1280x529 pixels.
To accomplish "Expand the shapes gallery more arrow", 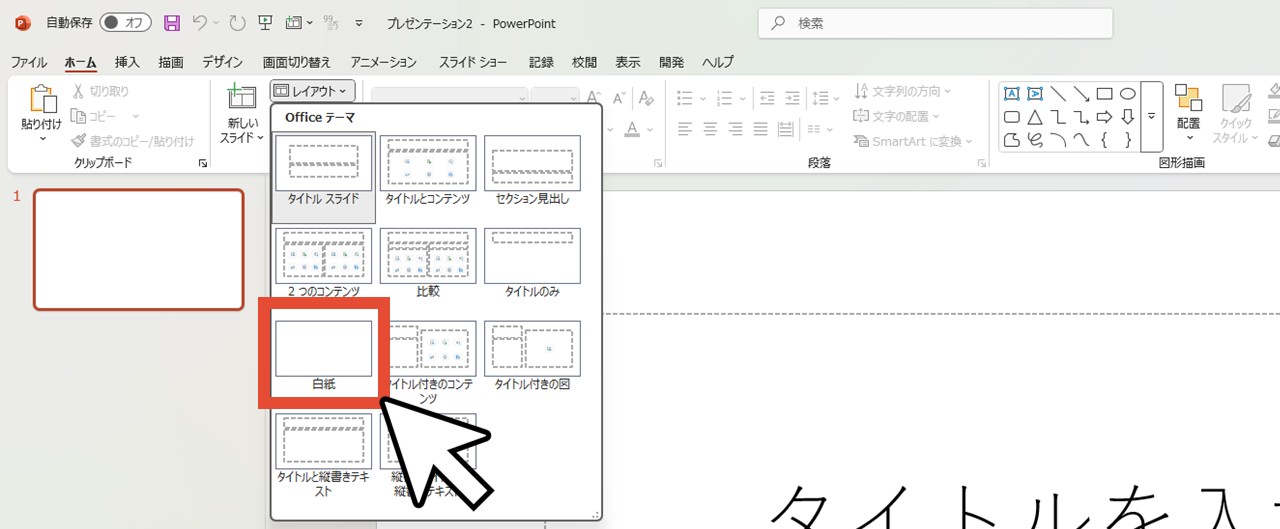I will [x=1151, y=117].
